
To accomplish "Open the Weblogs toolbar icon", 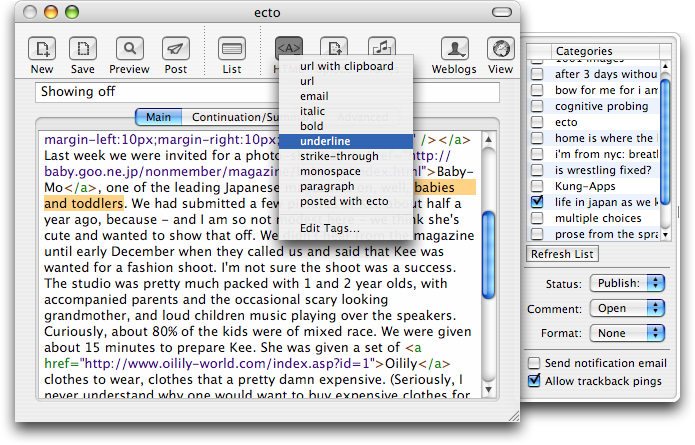I will (x=454, y=48).
